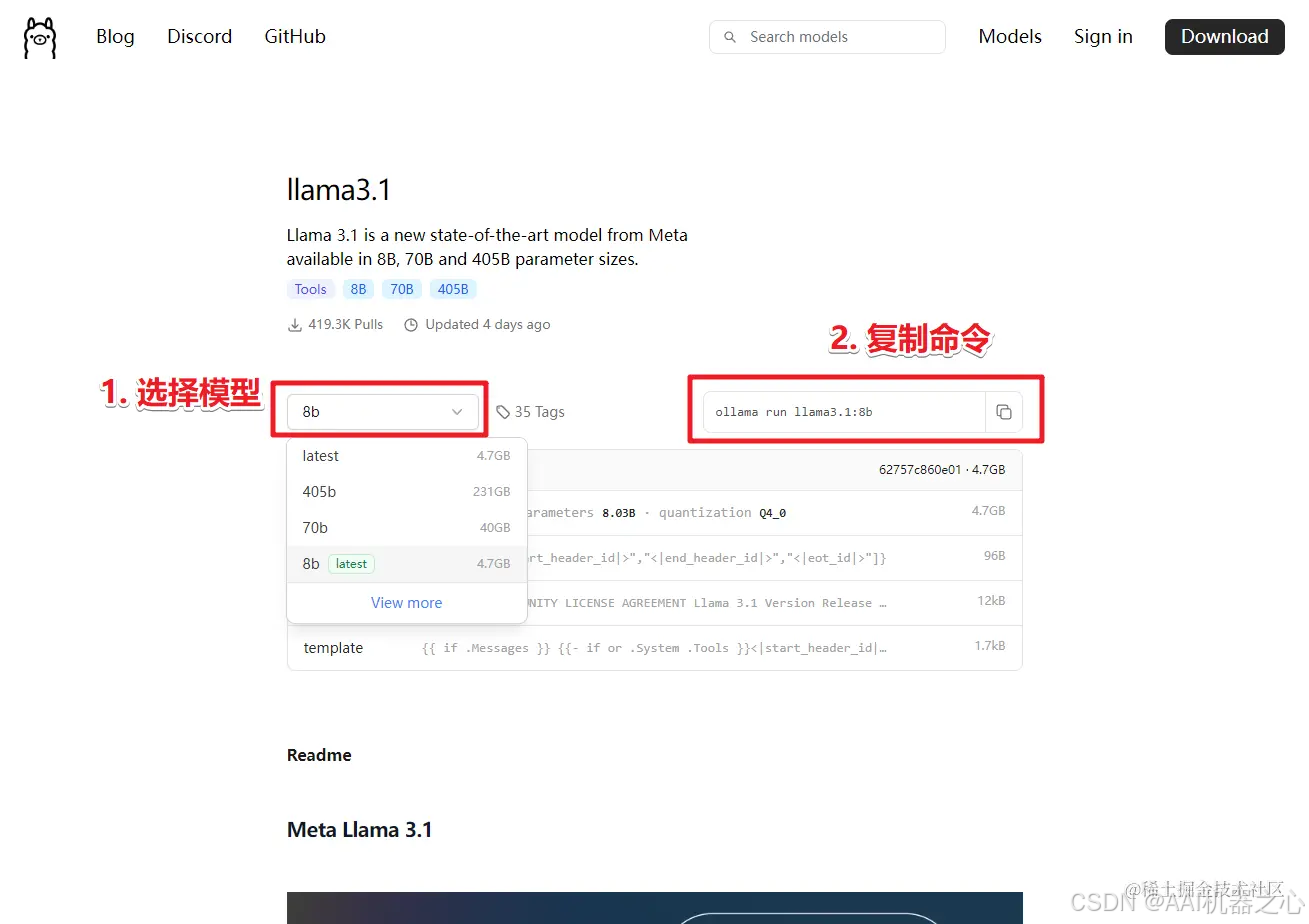The height and width of the screenshot is (924, 1309).
Task: Click the dropdown chevron arrow
Action: (457, 412)
